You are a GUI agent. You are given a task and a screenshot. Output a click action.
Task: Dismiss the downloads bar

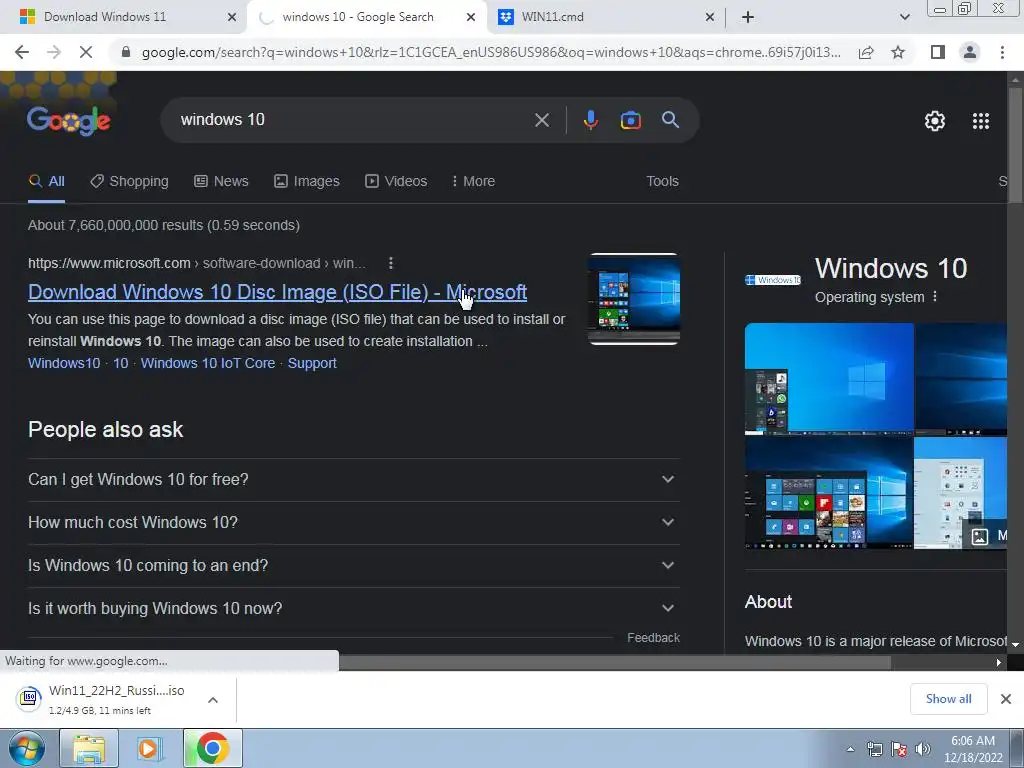pos(1006,699)
